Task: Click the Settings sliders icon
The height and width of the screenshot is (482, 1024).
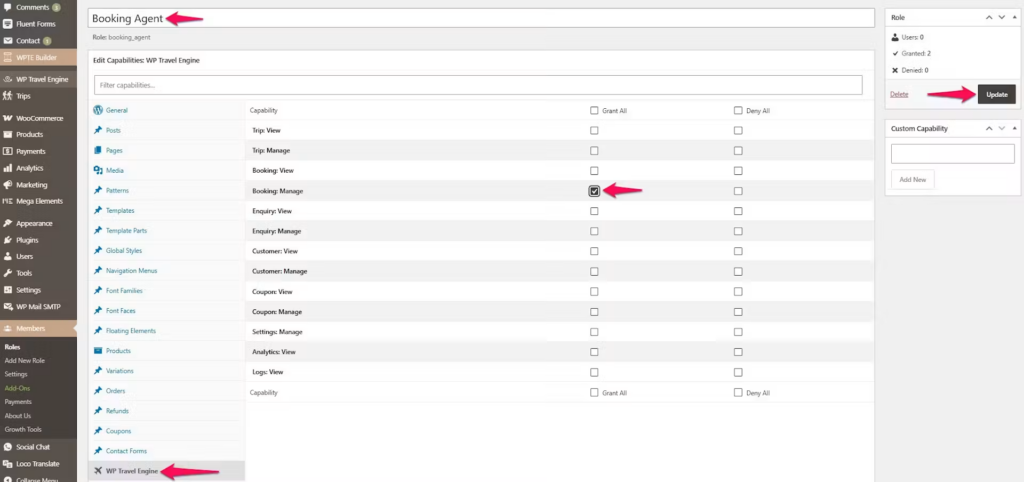Action: 7,290
